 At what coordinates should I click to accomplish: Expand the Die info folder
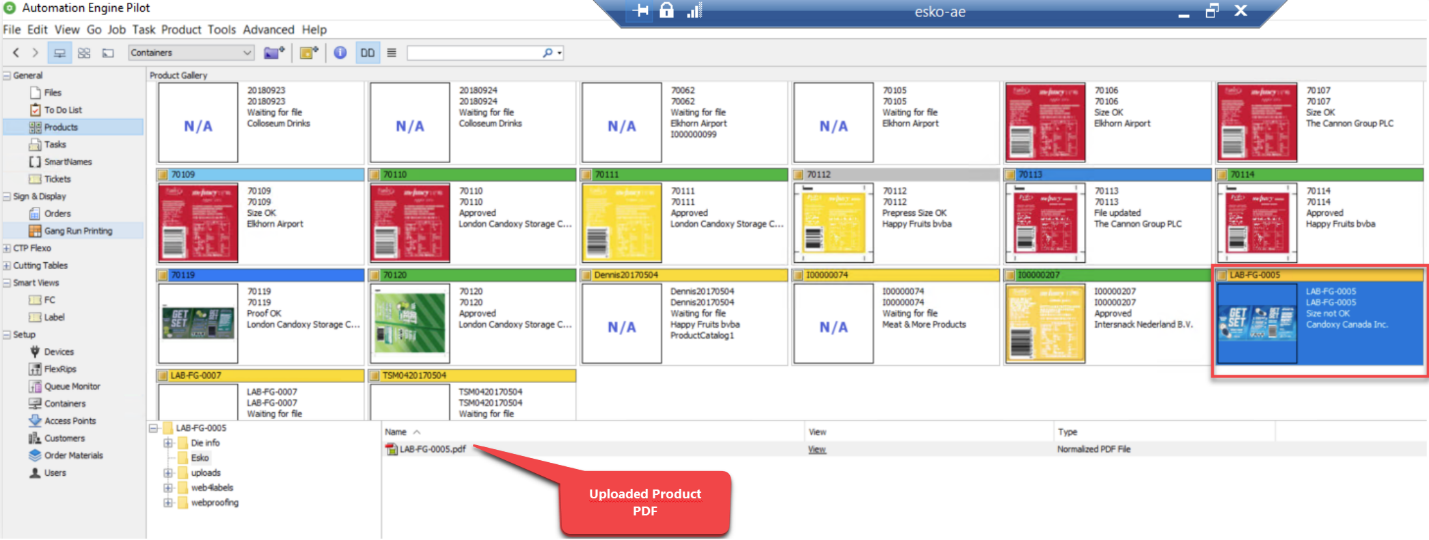(168, 443)
